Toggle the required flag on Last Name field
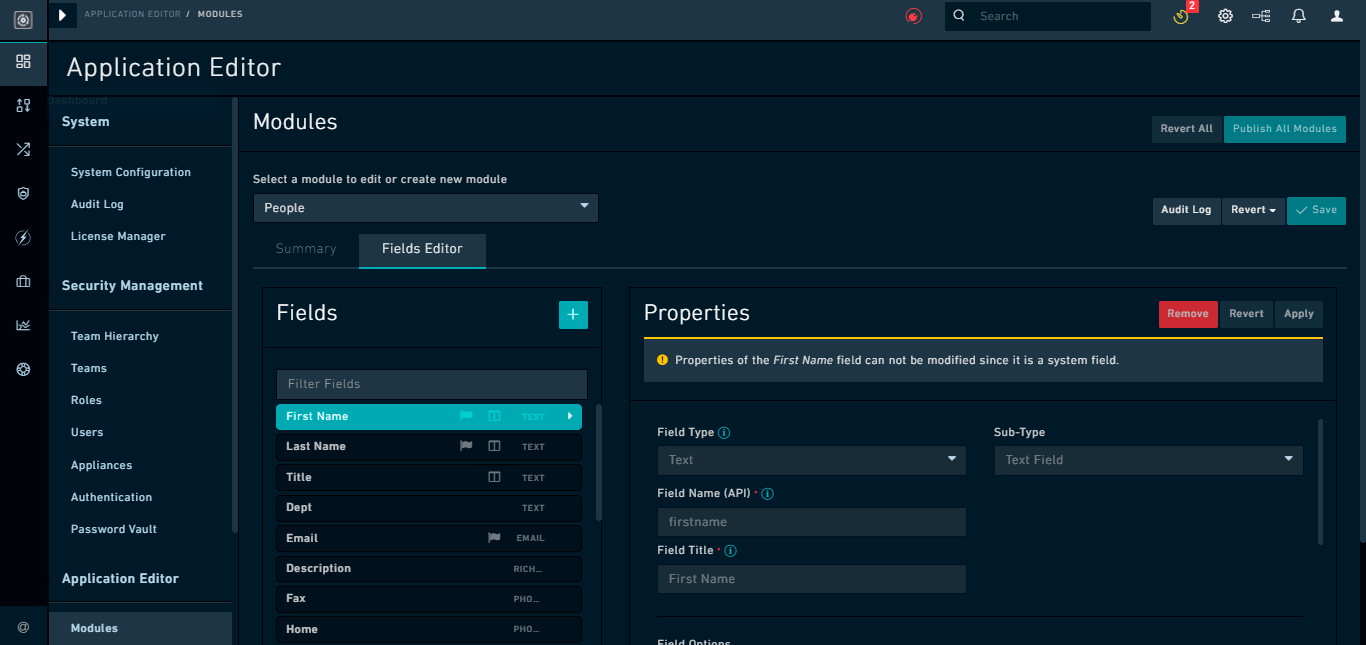Viewport: 1366px width, 645px height. tap(465, 446)
